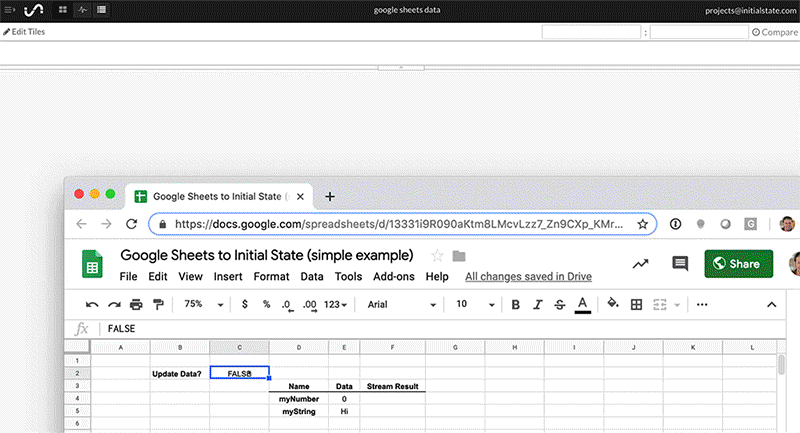Screen dimensions: 800x433
Task: Open the Chrome profile avatar
Action: pos(787,224)
